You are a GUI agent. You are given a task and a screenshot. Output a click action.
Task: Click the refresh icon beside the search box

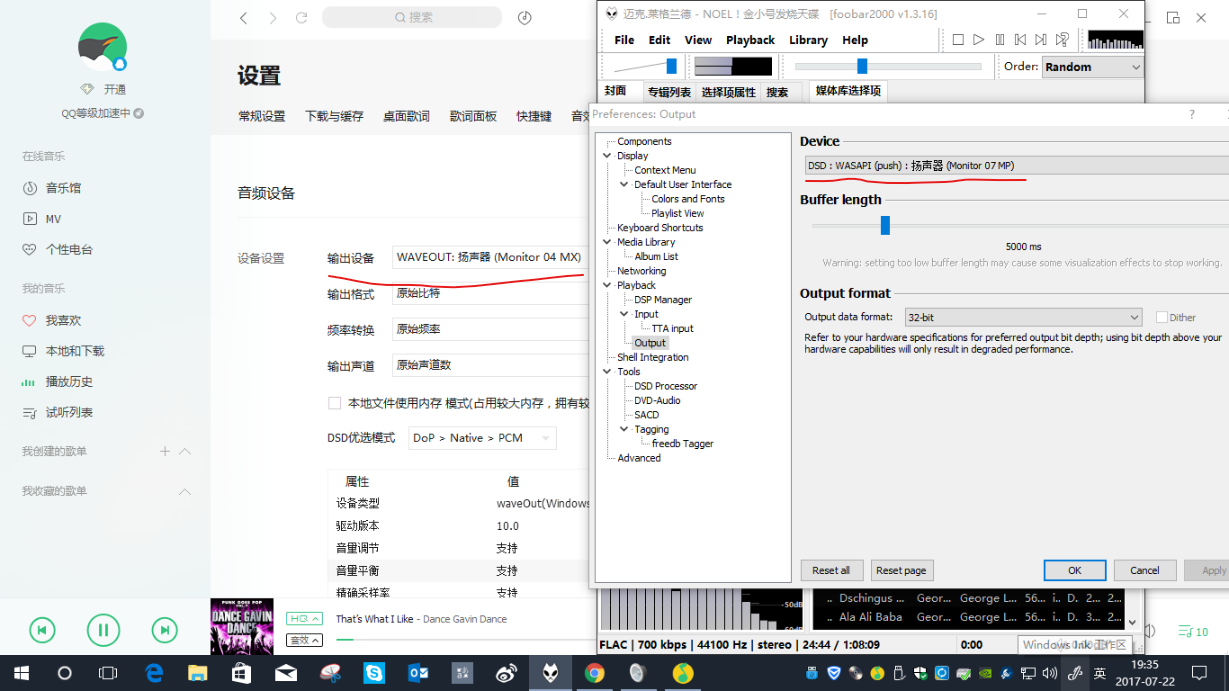pos(301,18)
